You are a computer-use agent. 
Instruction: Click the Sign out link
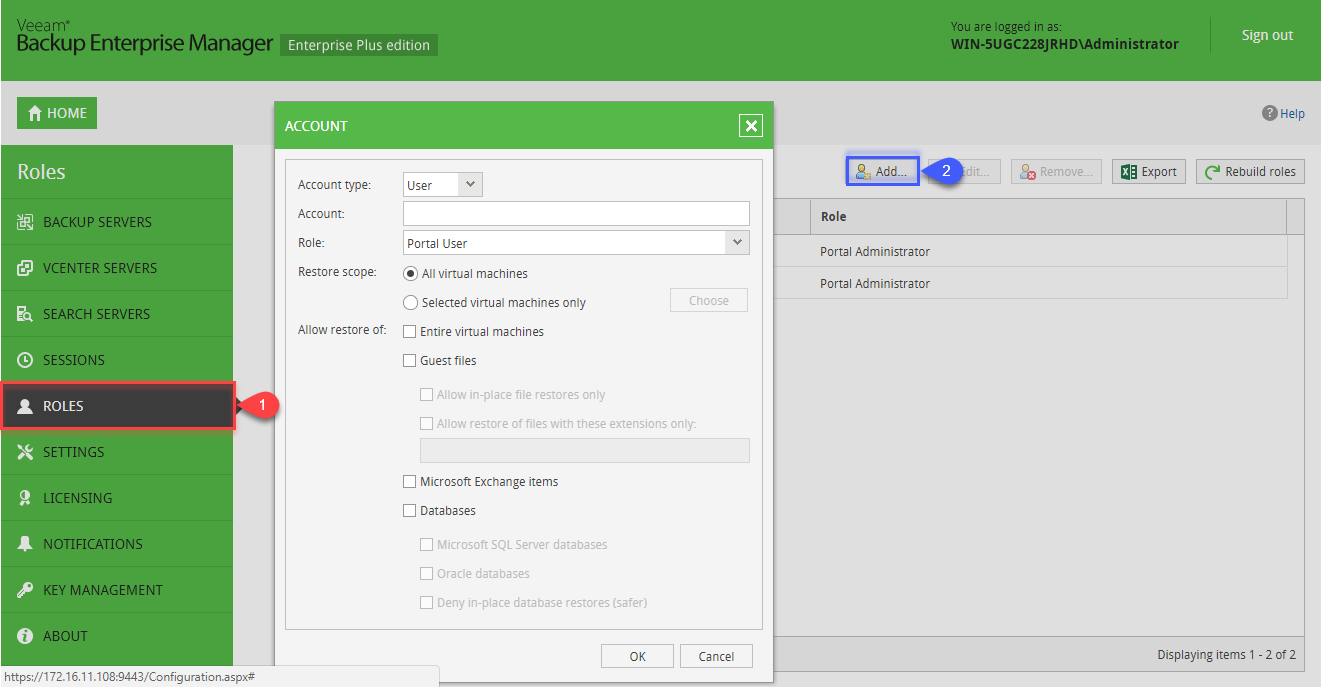point(1267,35)
